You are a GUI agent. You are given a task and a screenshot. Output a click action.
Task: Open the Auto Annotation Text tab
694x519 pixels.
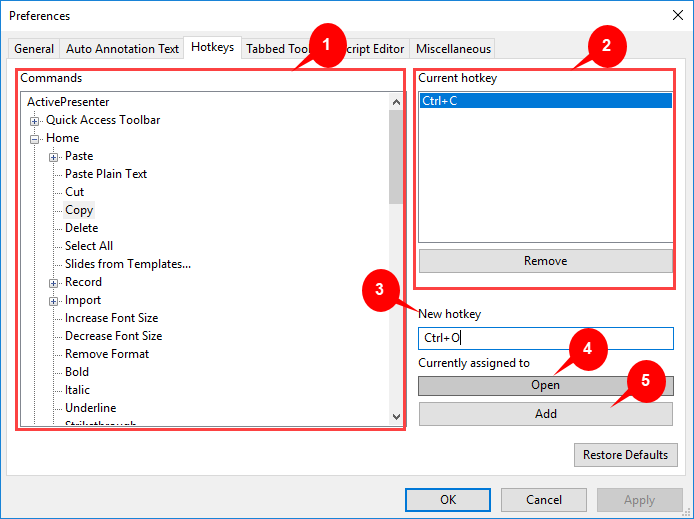(122, 49)
